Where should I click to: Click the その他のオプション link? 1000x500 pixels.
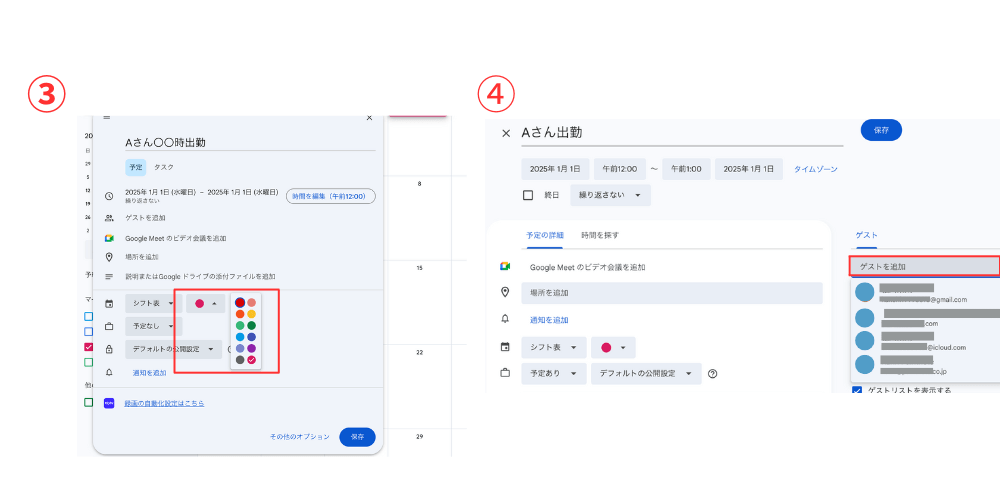[299, 437]
